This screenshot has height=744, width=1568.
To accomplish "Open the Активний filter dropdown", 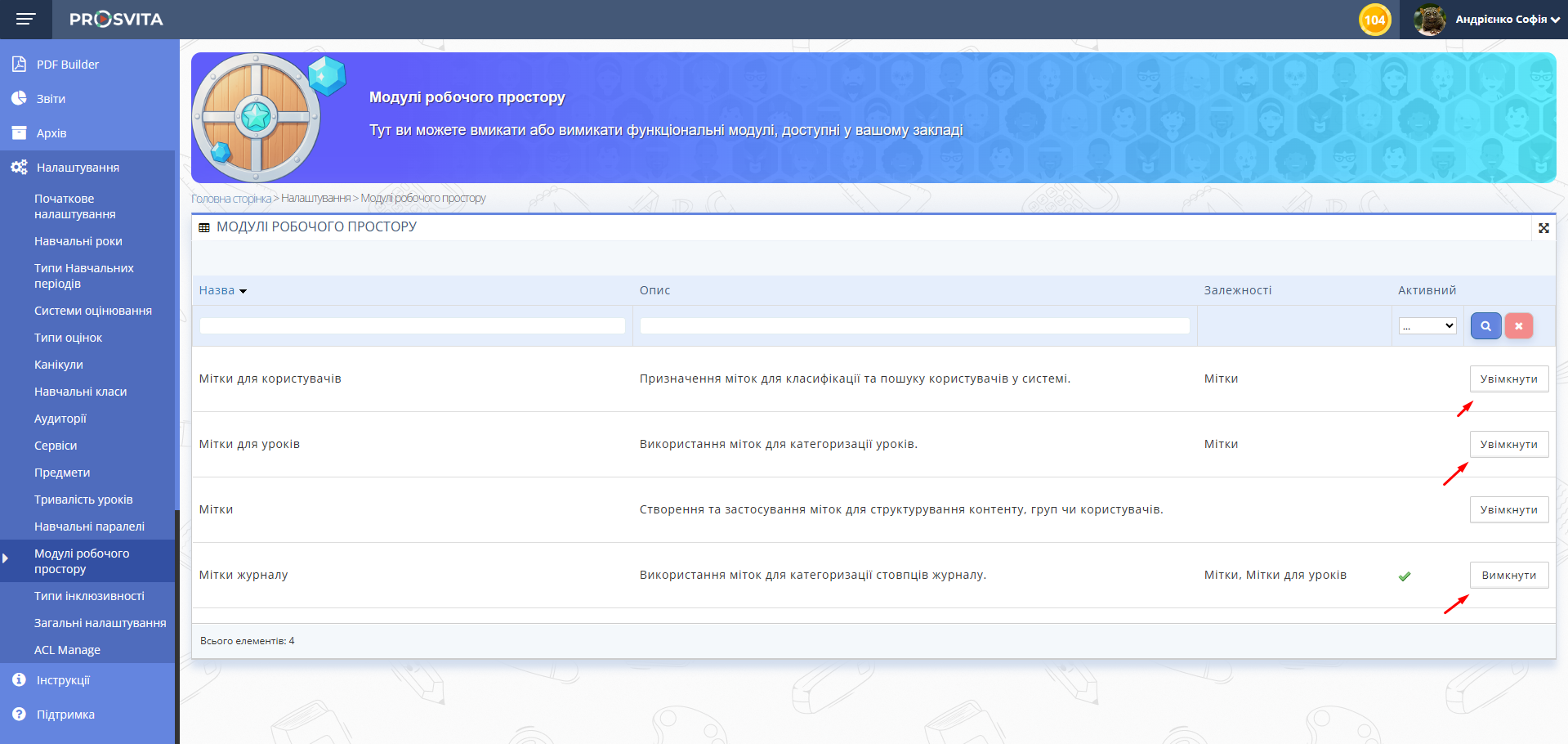I will coord(1427,325).
